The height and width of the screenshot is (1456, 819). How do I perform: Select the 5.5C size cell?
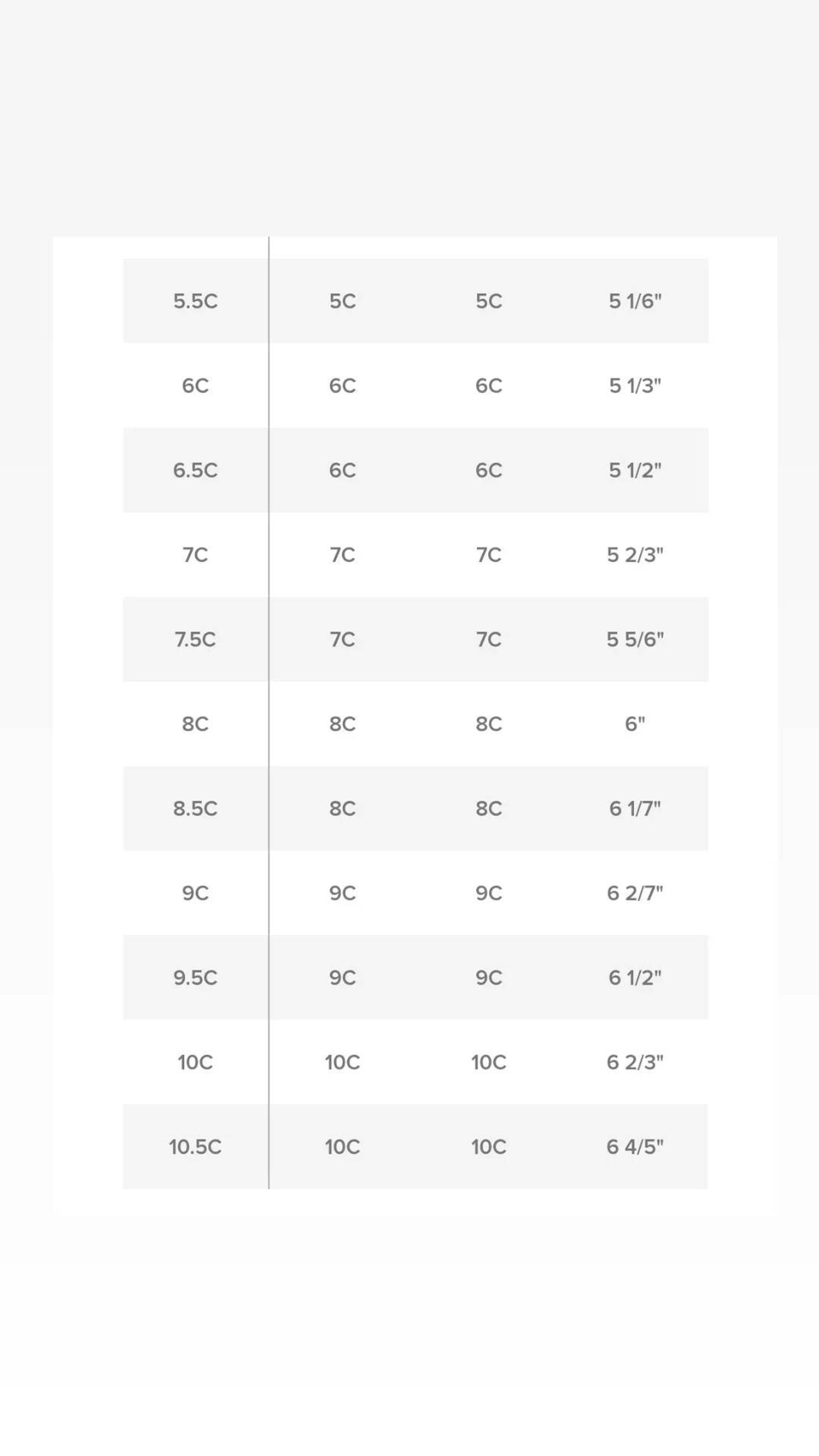click(x=195, y=301)
